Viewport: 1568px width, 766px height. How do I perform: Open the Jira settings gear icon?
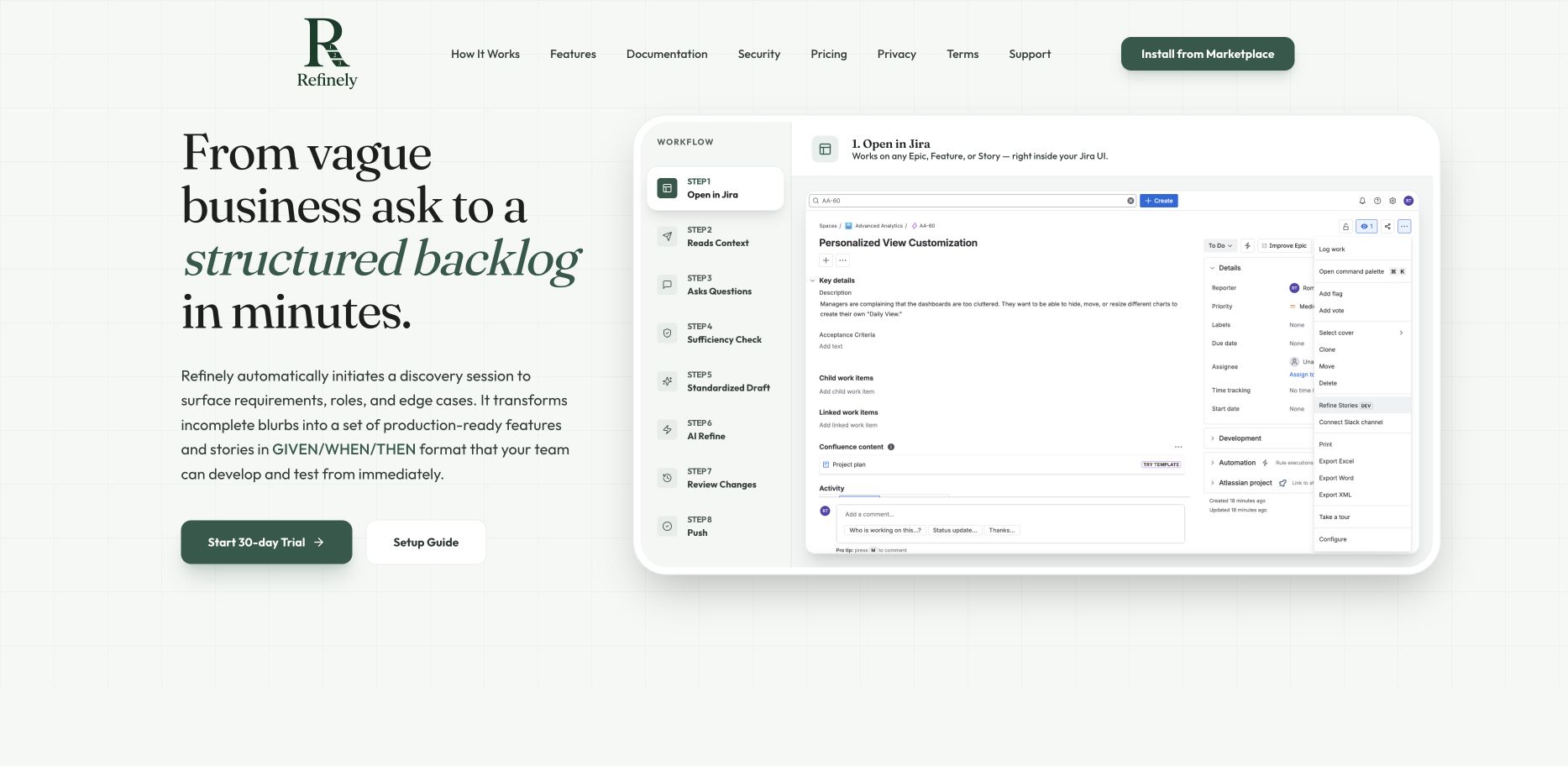point(1392,201)
